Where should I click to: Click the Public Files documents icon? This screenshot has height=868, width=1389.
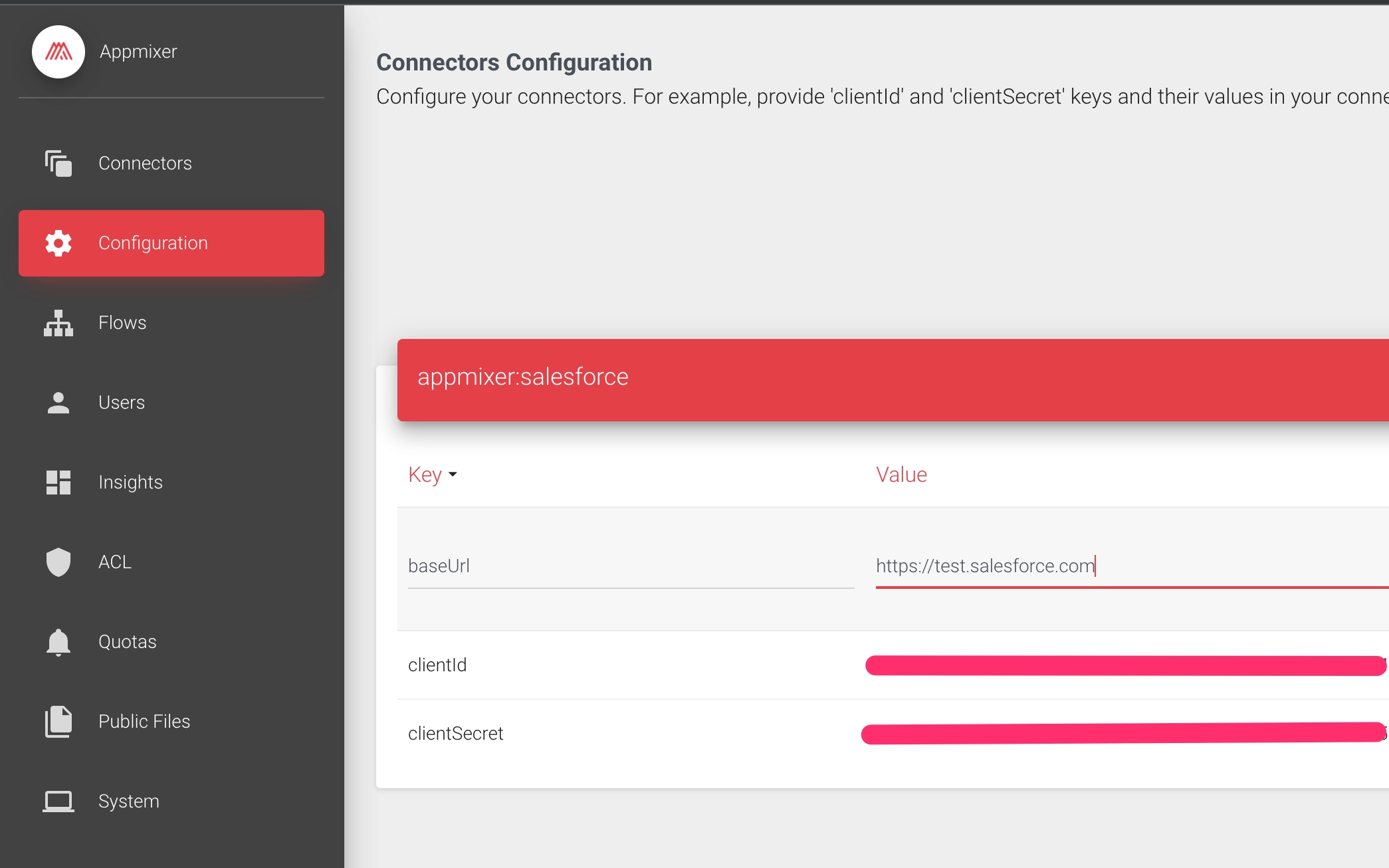coord(58,722)
